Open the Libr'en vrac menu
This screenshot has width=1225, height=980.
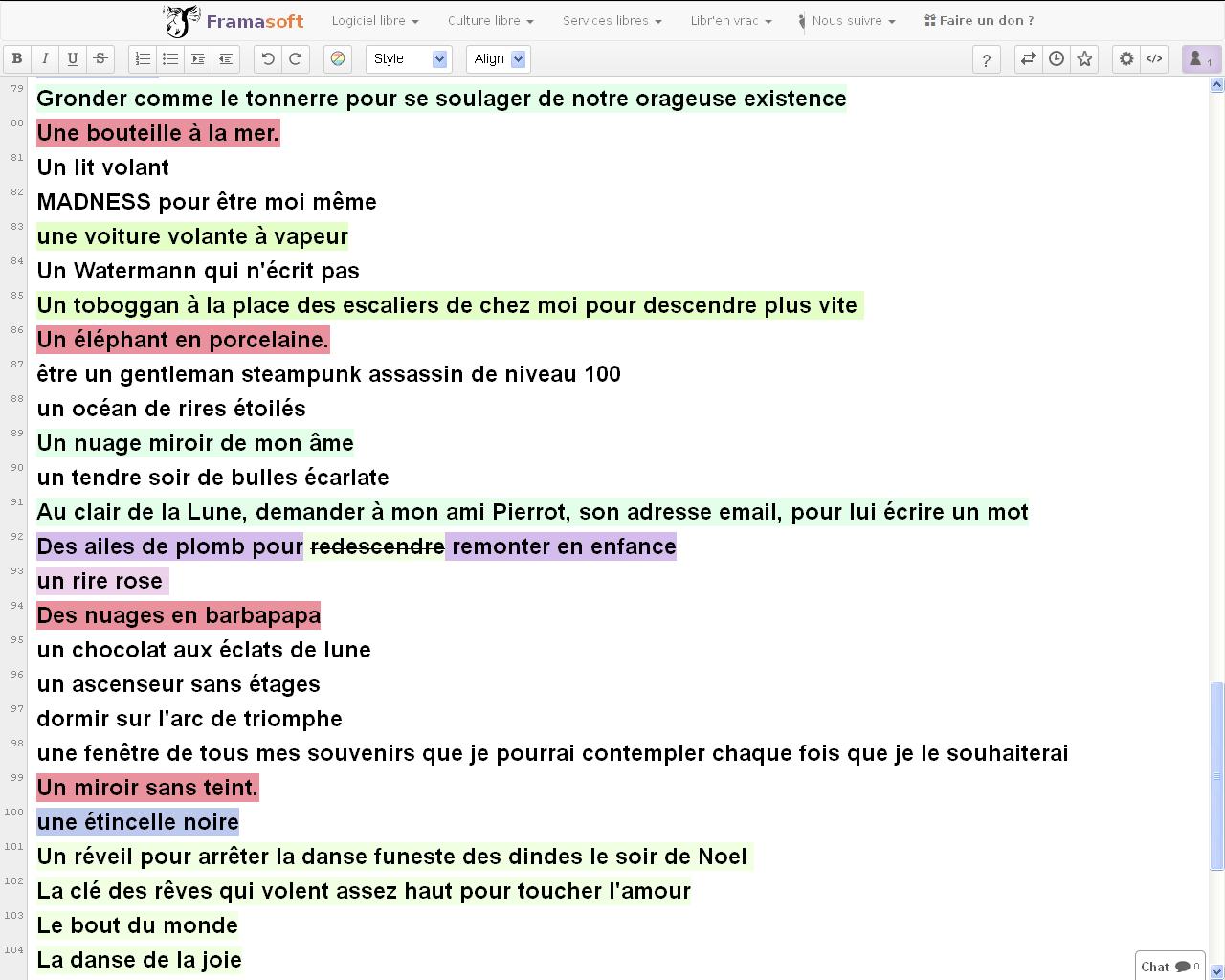[731, 21]
